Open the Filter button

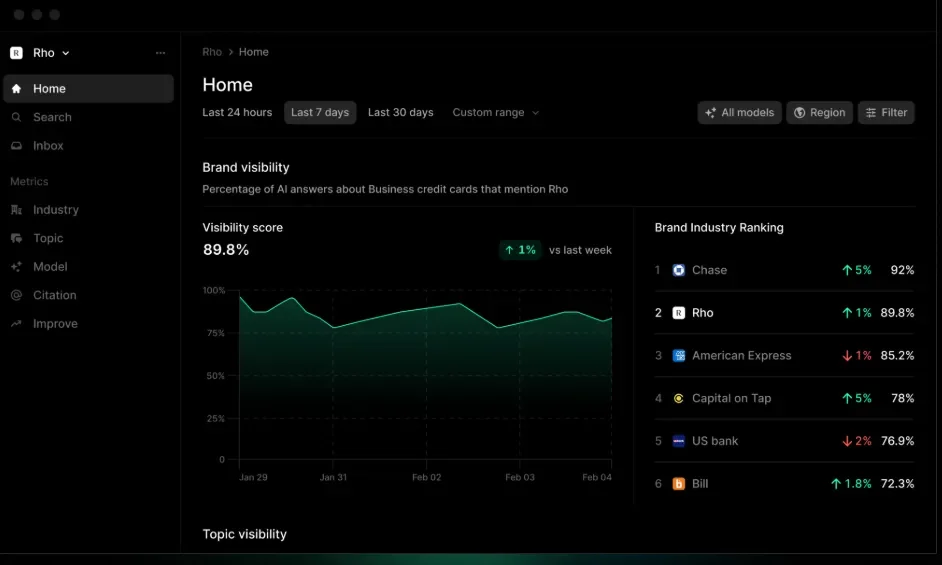coord(886,112)
